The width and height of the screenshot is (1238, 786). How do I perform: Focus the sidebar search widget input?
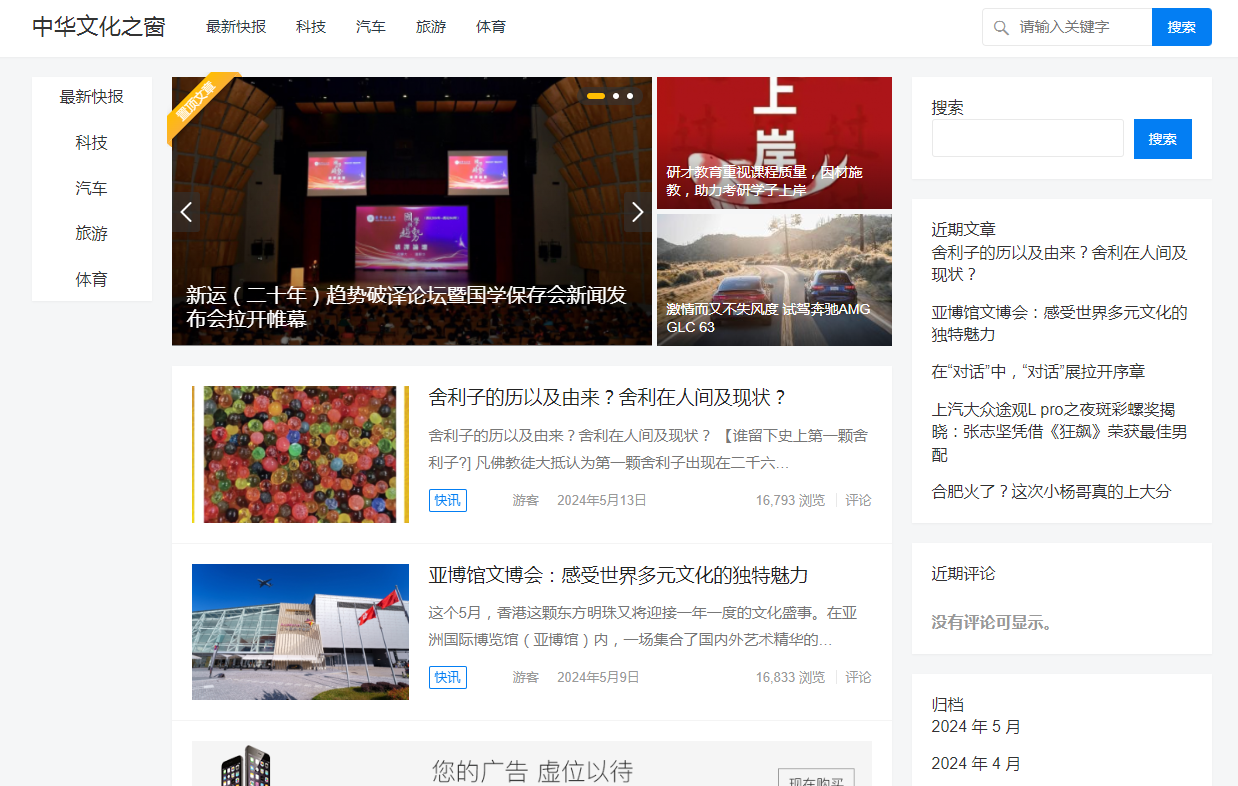[1028, 139]
